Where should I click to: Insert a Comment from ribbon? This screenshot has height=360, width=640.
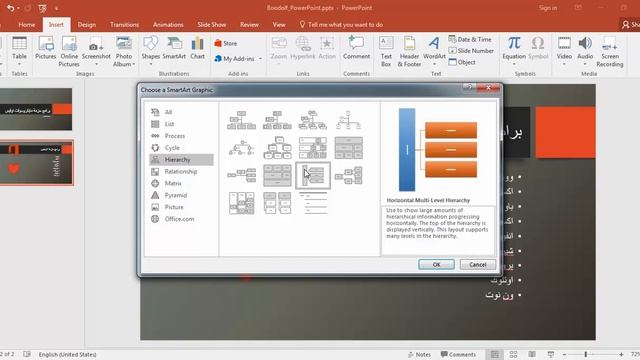tap(356, 48)
